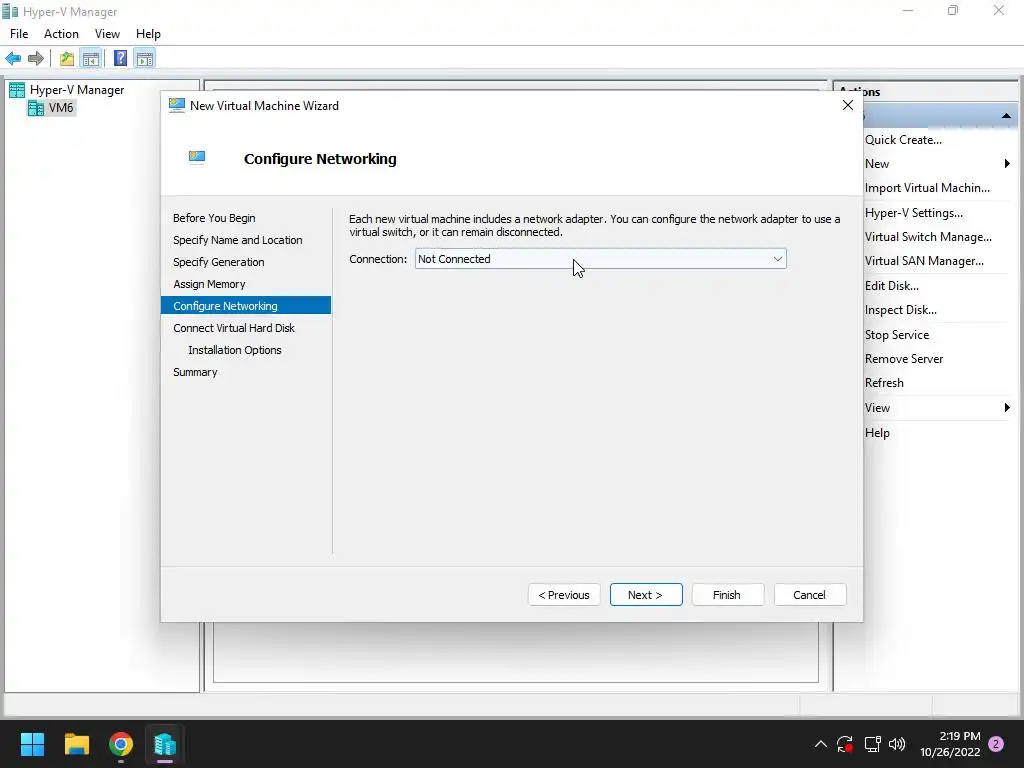Show hidden system tray icons
The width and height of the screenshot is (1024, 768).
[821, 744]
